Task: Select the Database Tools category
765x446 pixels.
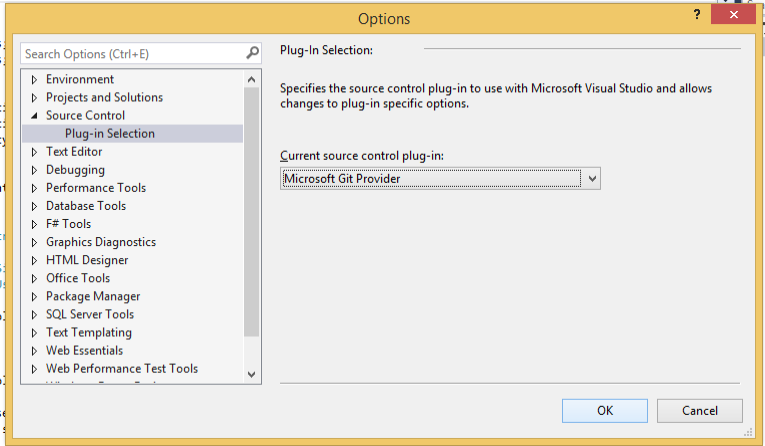Action: [86, 206]
